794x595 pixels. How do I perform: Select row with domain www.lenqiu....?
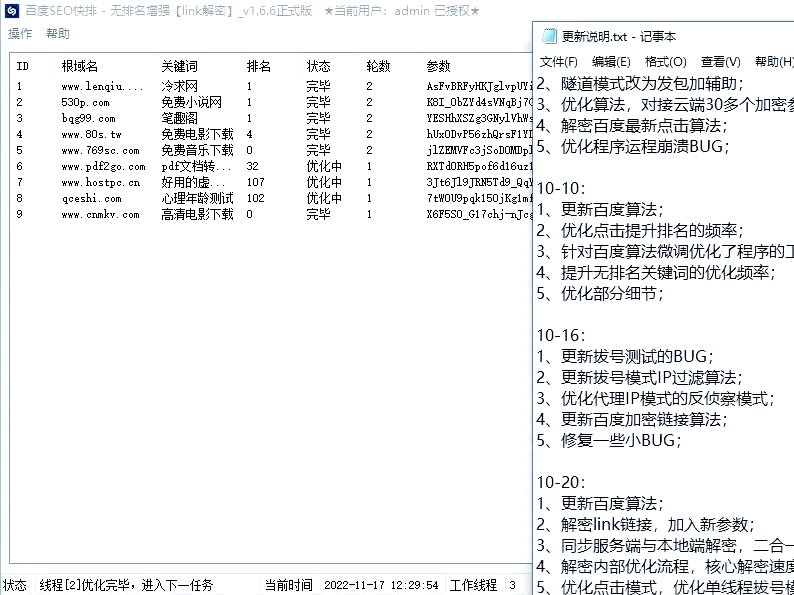[x=271, y=87]
